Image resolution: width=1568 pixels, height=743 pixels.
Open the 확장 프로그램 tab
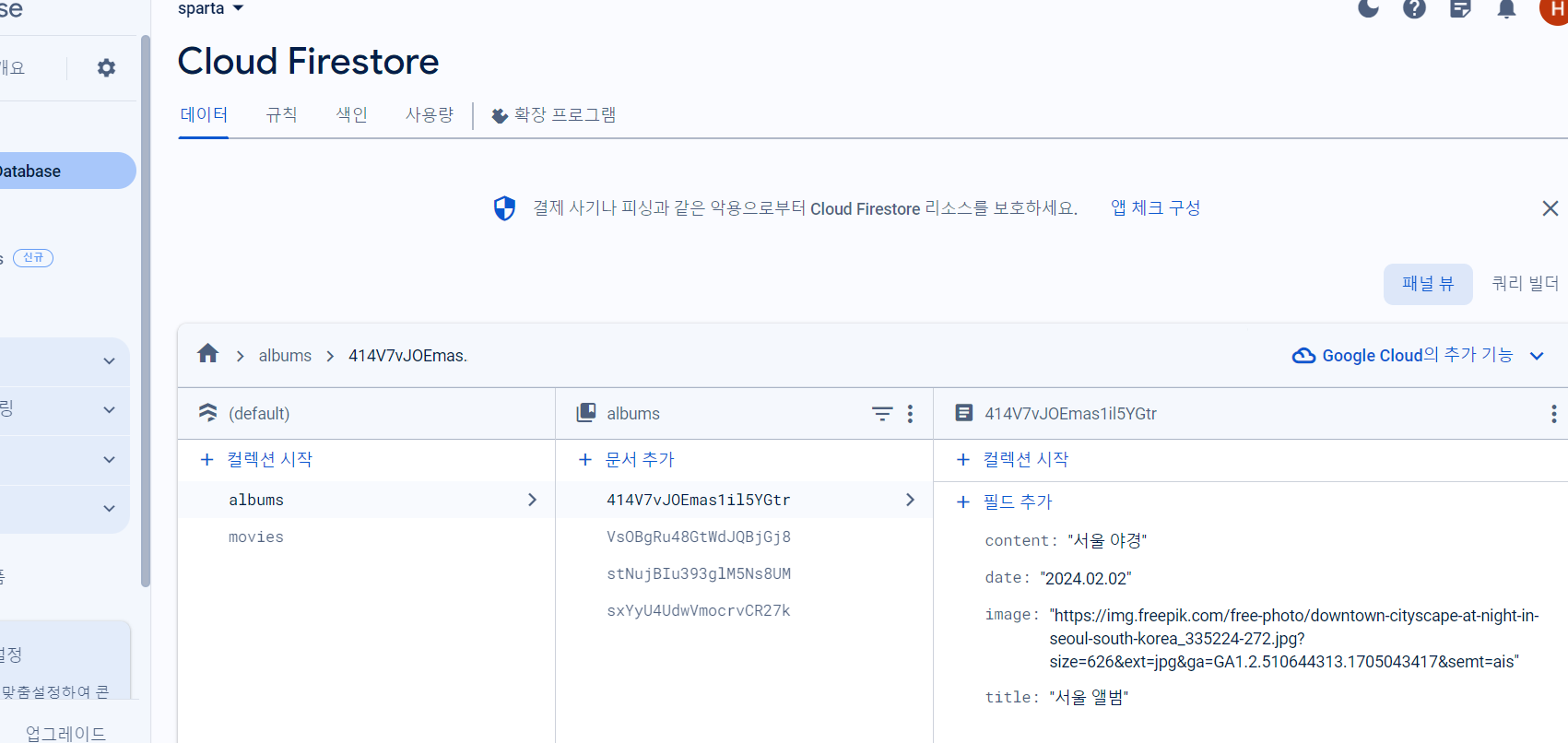pyautogui.click(x=554, y=115)
